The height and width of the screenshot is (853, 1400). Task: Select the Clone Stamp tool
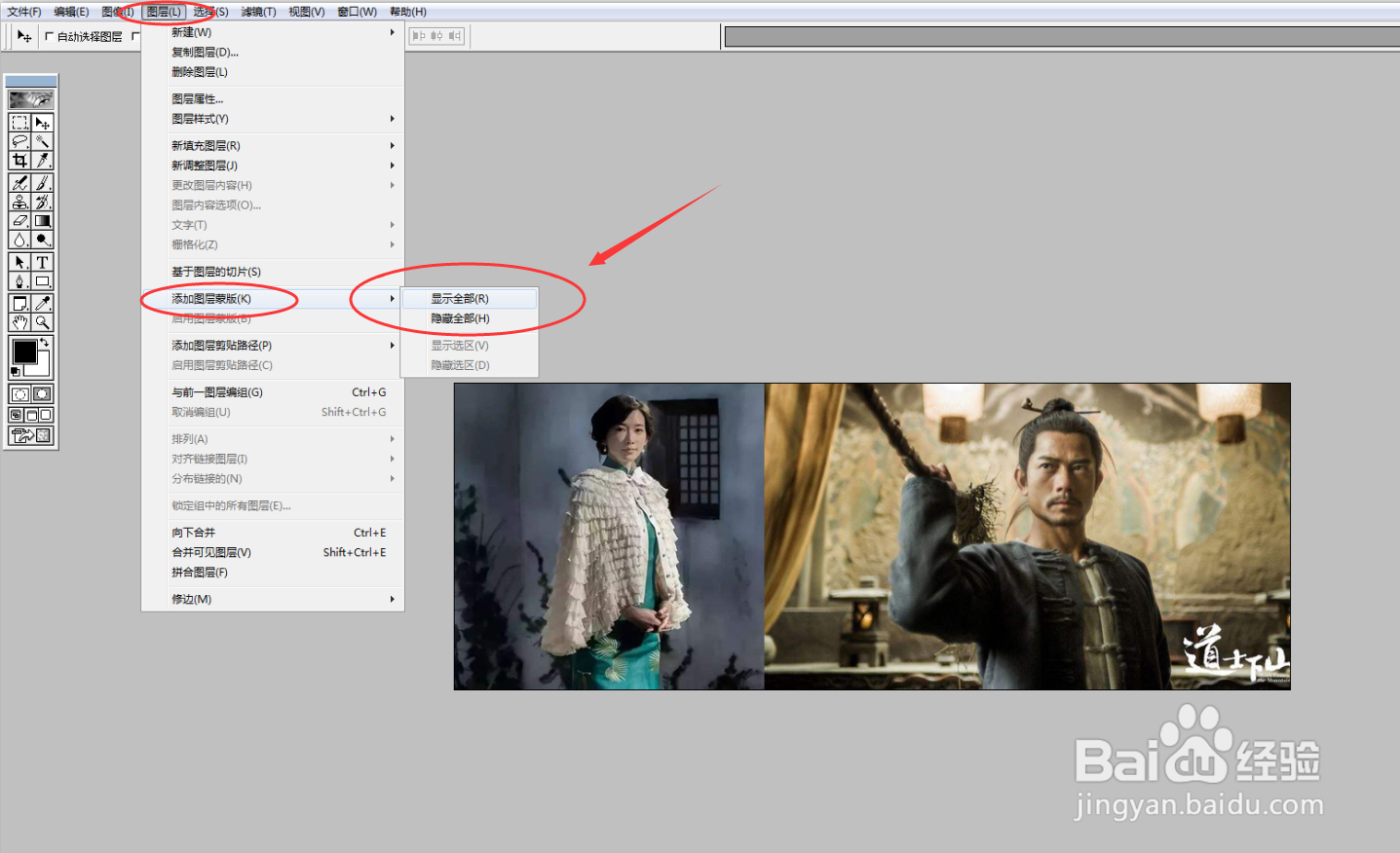click(x=19, y=202)
